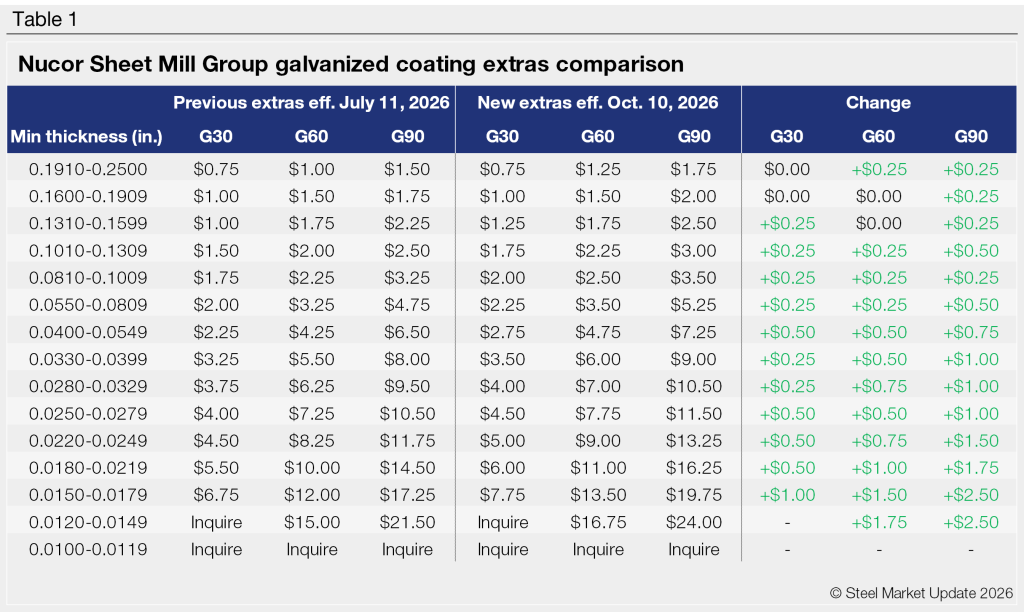Click the $6.50 previous G90 value

[407, 332]
